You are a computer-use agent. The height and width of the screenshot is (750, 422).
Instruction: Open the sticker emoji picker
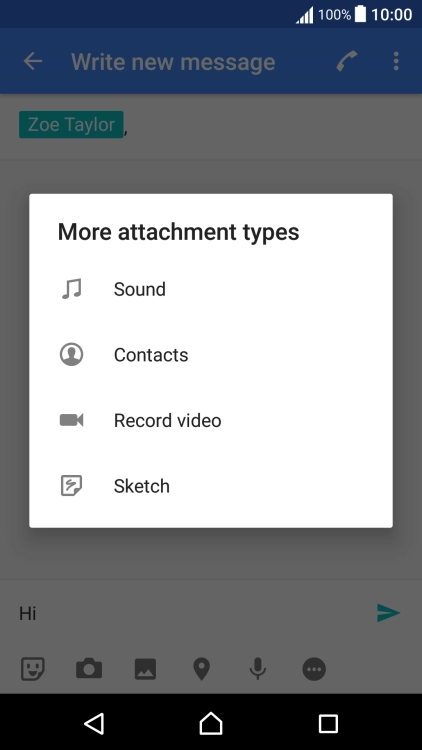[x=33, y=669]
